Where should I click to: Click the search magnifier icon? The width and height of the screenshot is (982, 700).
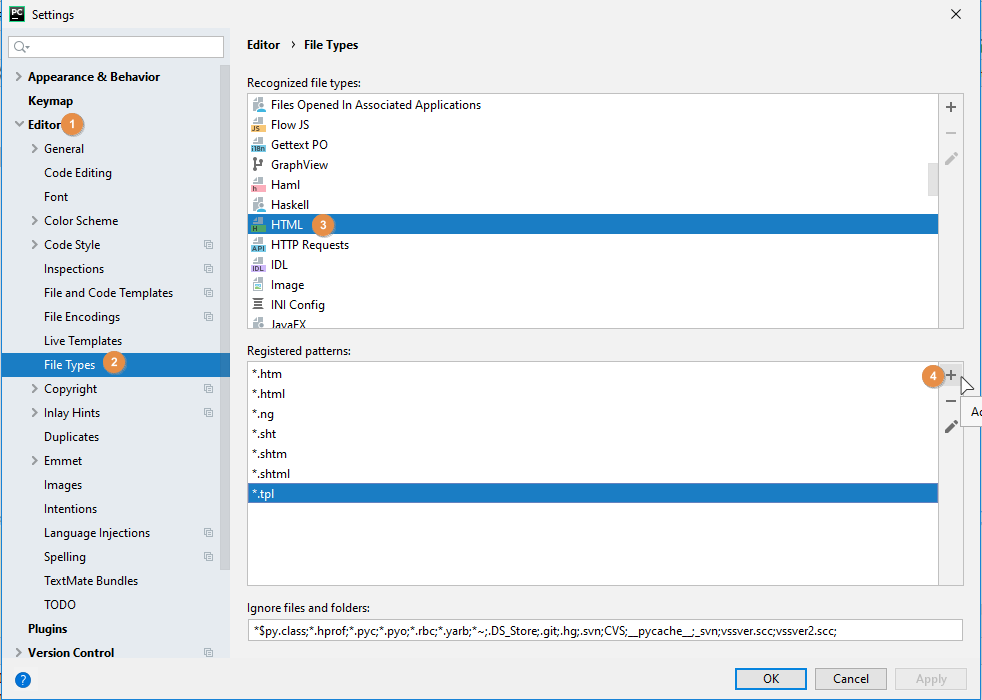tap(21, 47)
